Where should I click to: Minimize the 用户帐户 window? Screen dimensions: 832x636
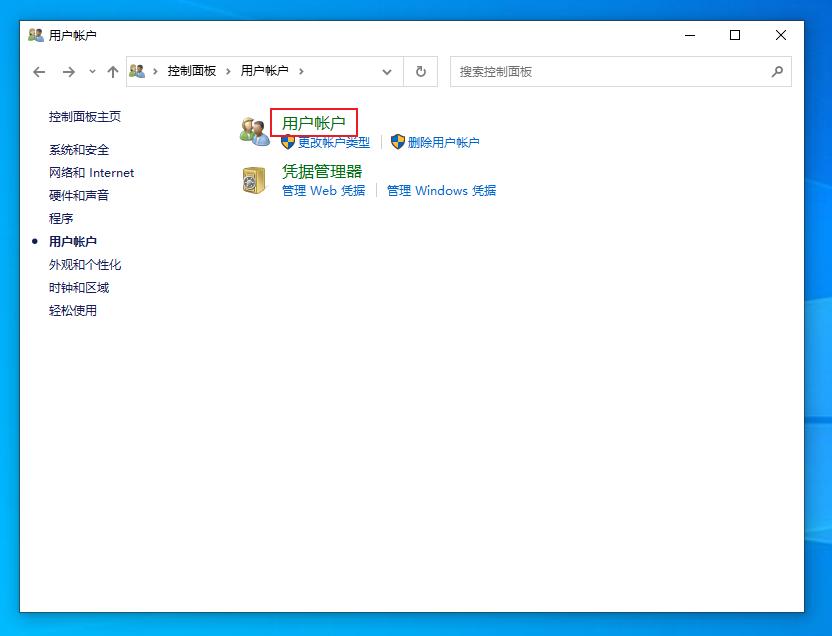click(690, 35)
